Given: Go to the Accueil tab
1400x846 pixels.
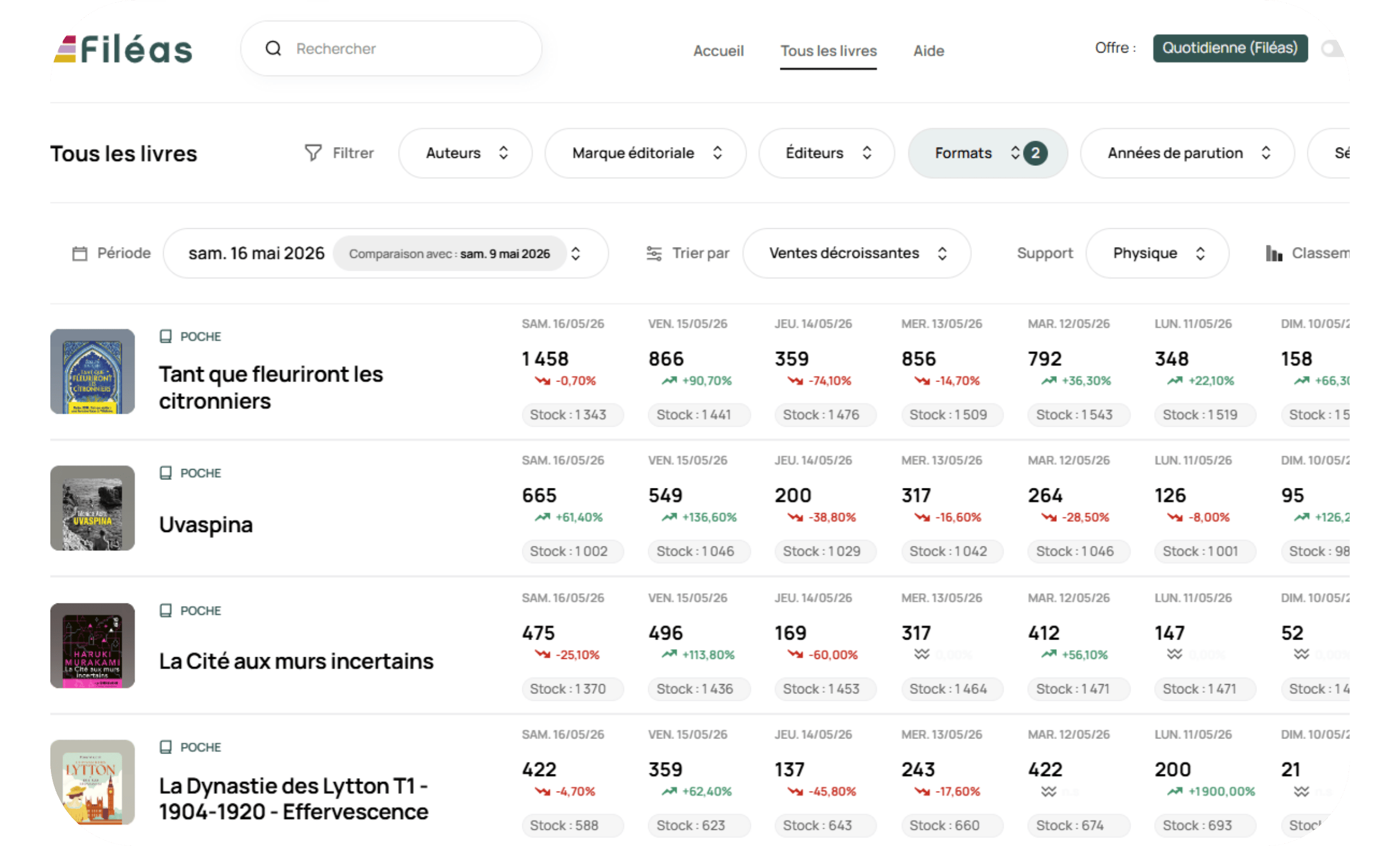Looking at the screenshot, I should 718,51.
